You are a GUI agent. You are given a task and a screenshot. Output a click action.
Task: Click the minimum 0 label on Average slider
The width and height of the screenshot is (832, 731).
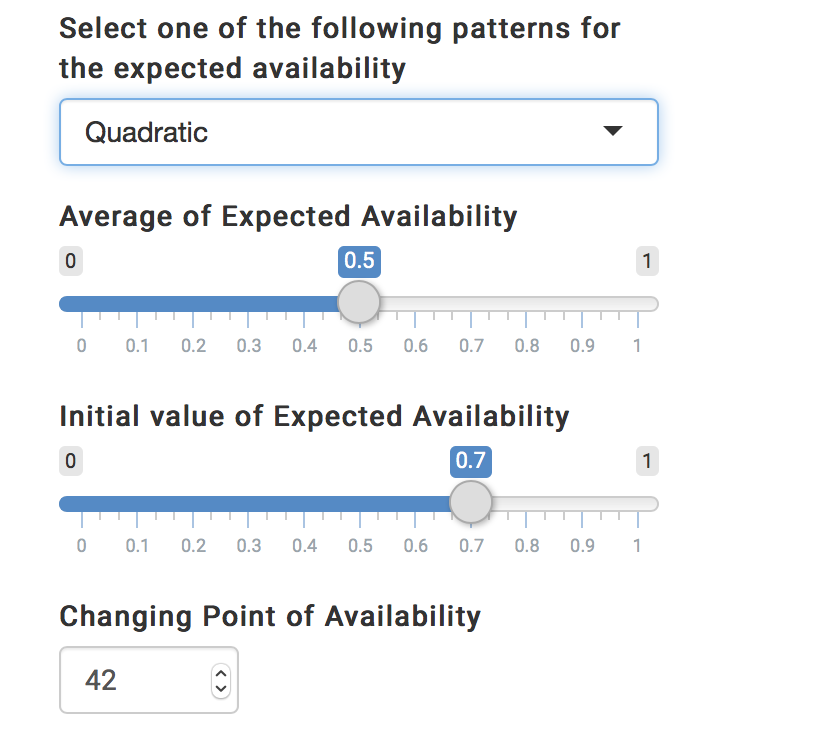(x=70, y=262)
